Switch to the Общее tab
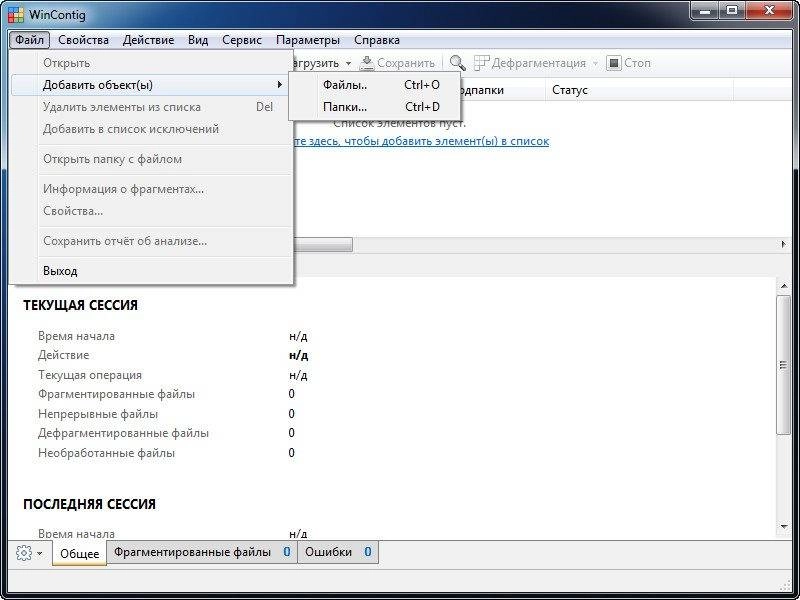The height and width of the screenshot is (600, 800). pos(80,553)
